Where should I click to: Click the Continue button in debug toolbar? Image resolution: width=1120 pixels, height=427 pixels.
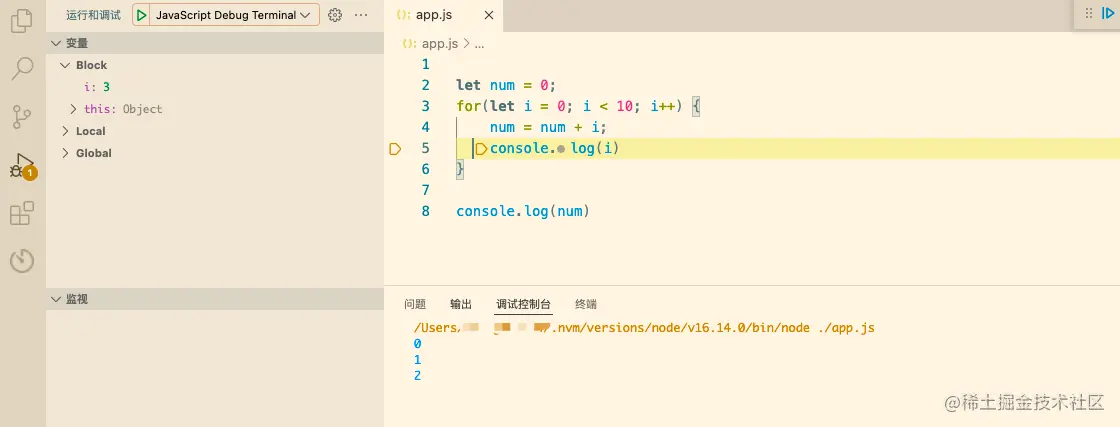(1108, 14)
